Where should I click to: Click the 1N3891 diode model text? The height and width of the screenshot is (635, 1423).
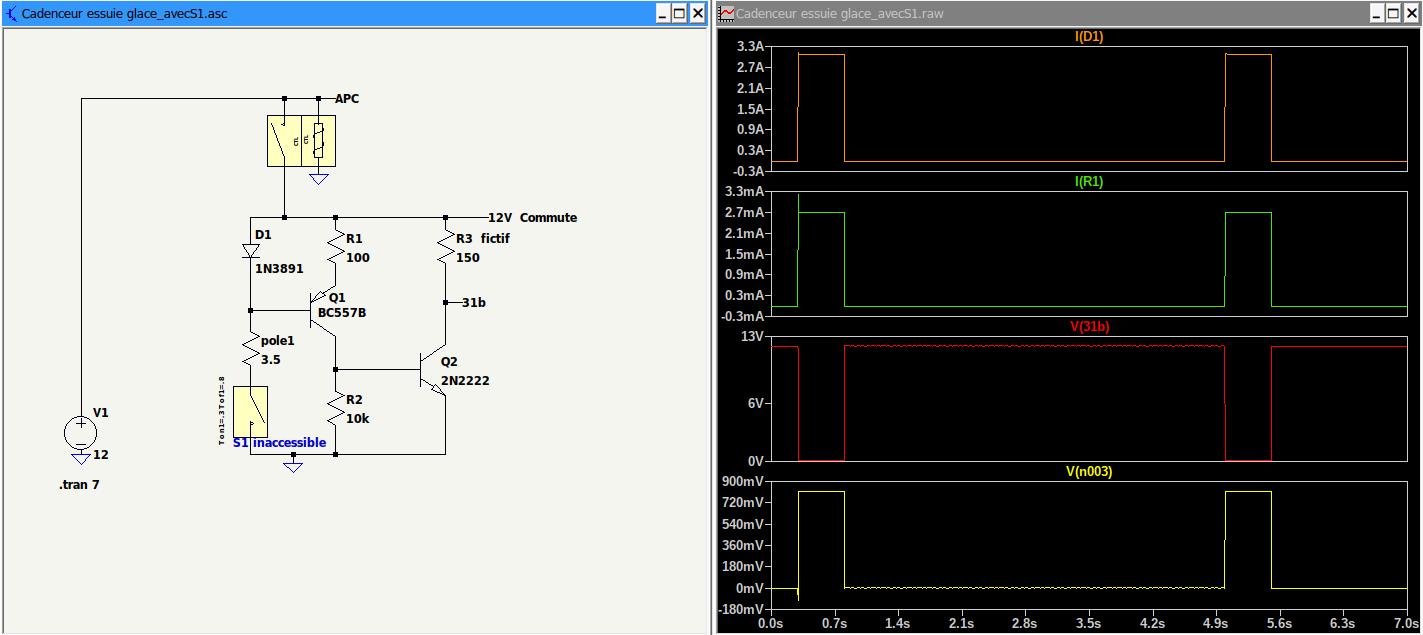point(279,269)
